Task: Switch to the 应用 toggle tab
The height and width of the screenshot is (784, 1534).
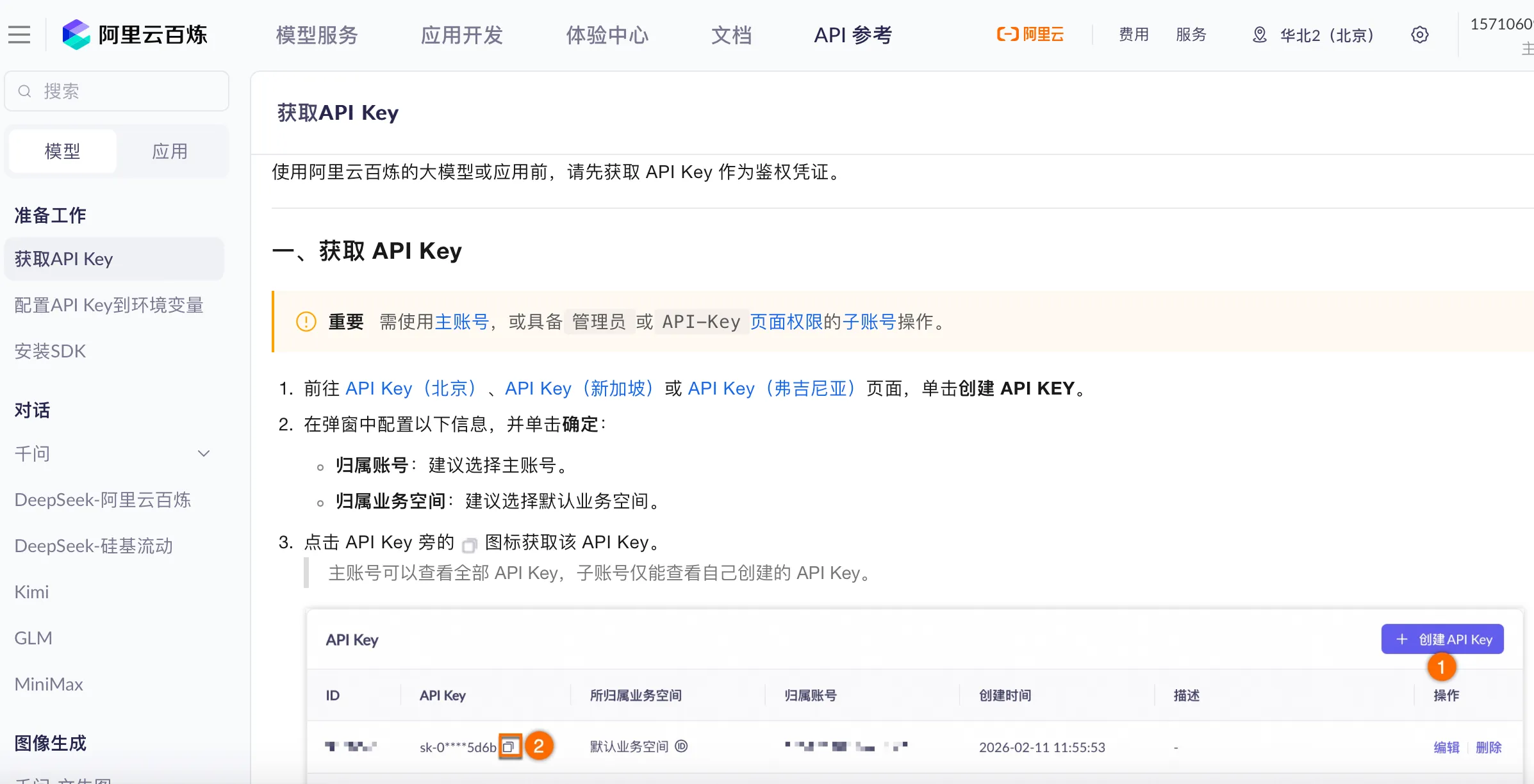Action: point(170,151)
